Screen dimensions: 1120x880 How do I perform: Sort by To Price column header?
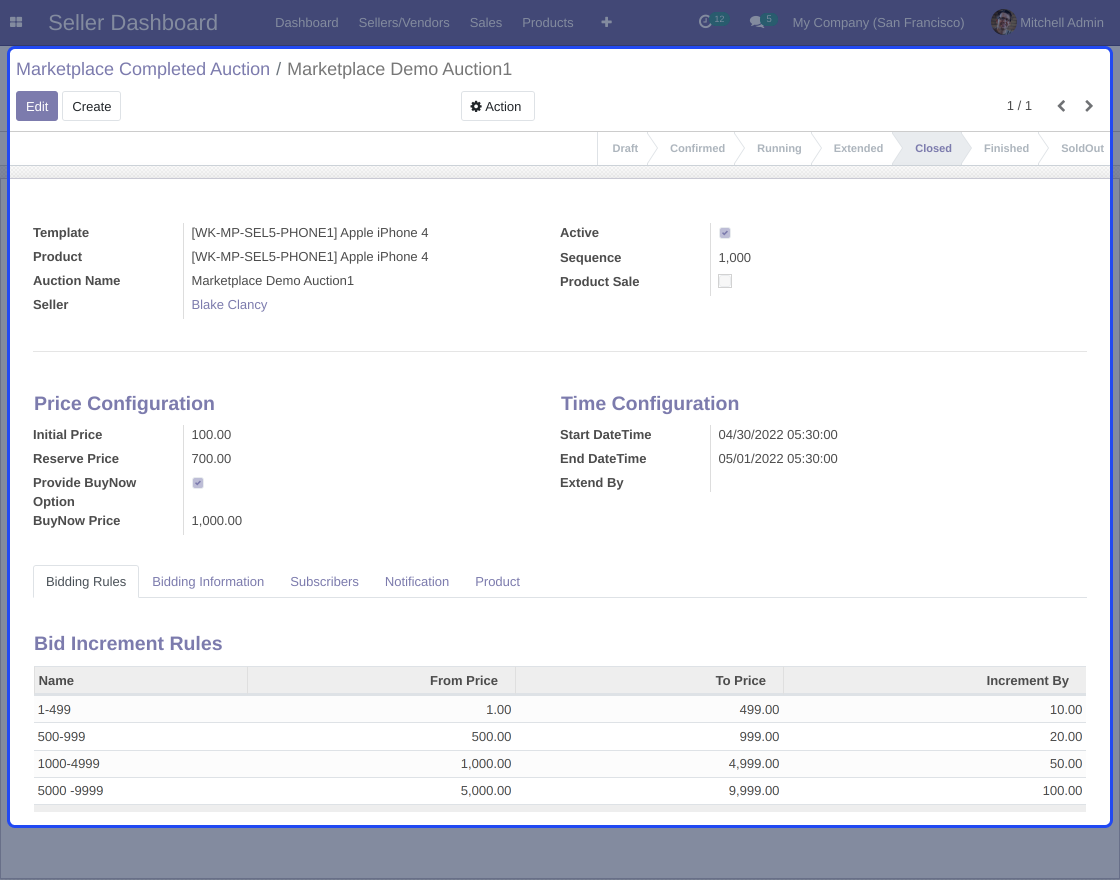649,681
